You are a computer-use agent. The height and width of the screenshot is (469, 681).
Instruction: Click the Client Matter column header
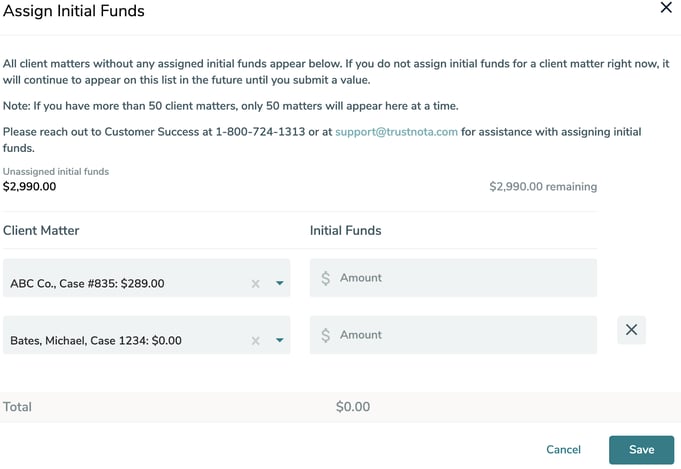point(41,231)
